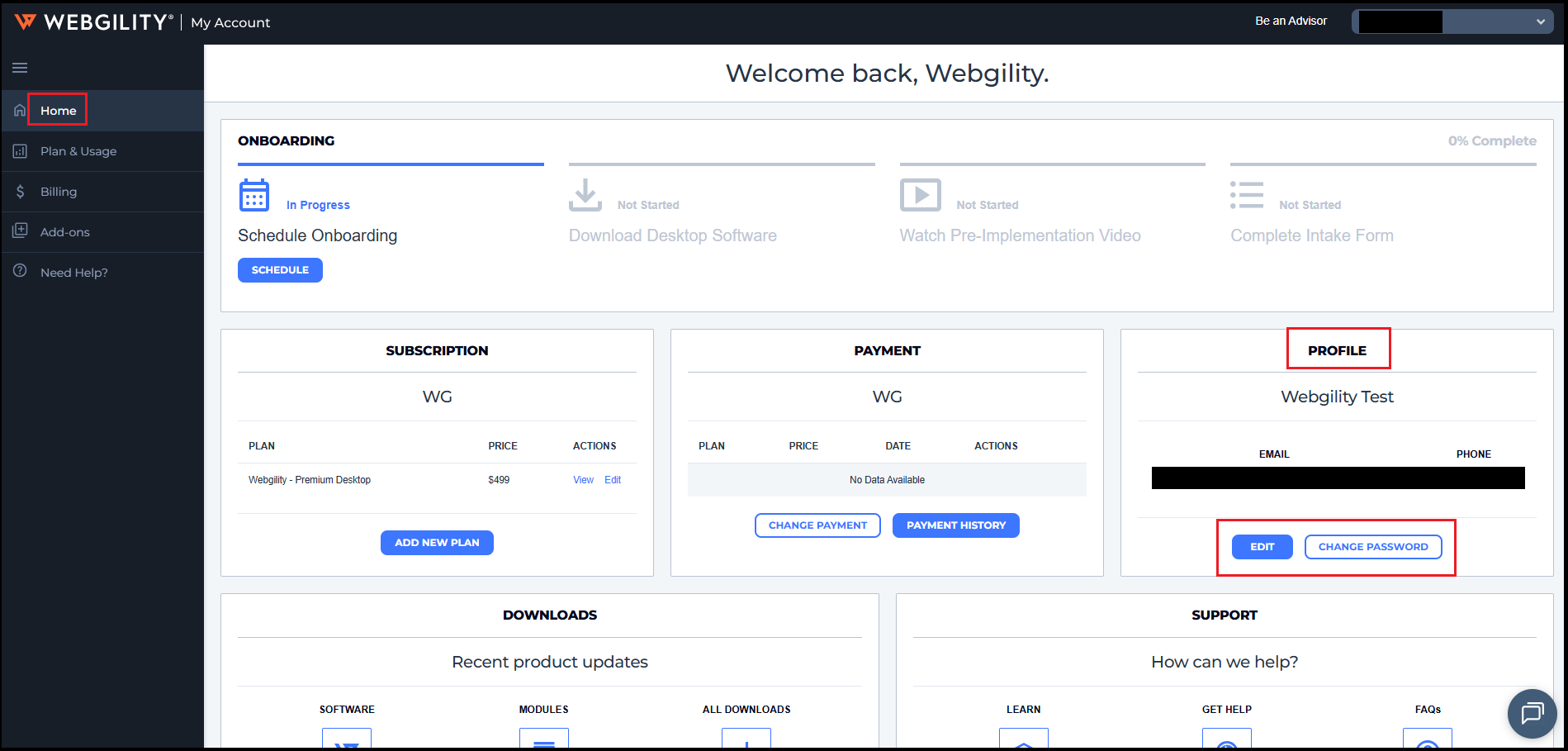The width and height of the screenshot is (1568, 751).
Task: Click the SUPPORT section title
Action: (1225, 616)
